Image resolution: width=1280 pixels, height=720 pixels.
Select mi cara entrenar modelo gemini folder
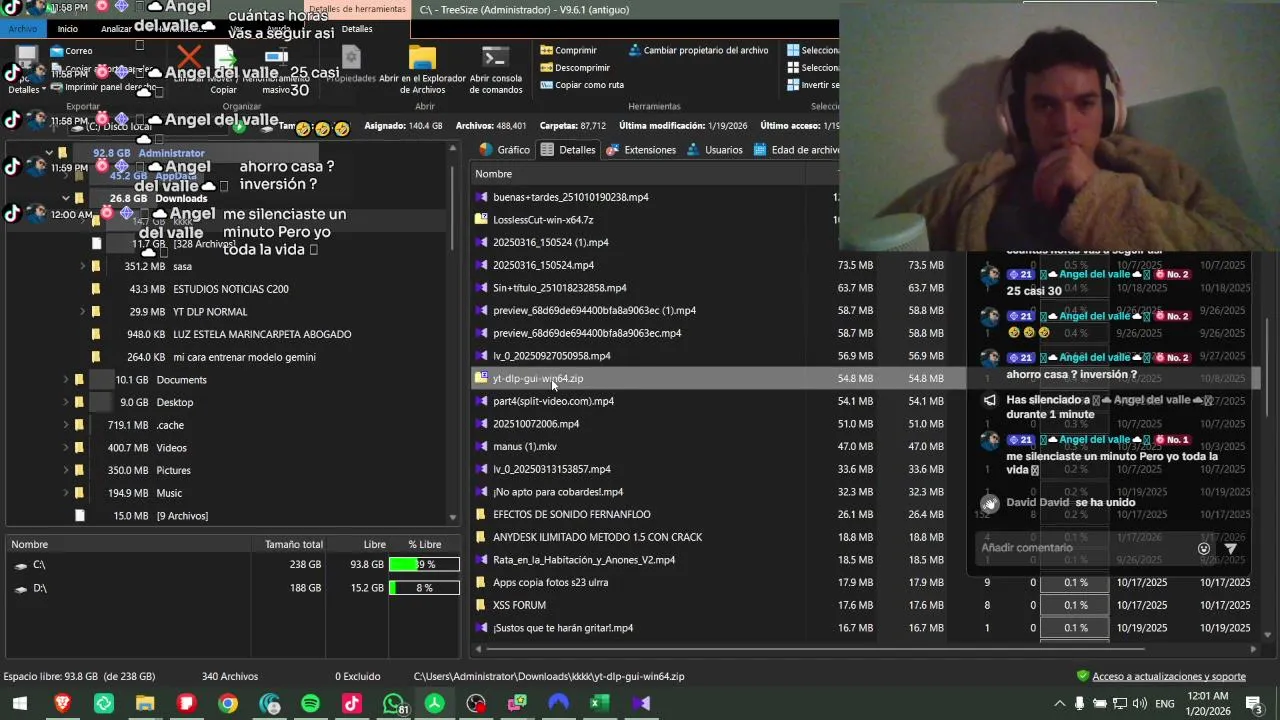point(244,357)
